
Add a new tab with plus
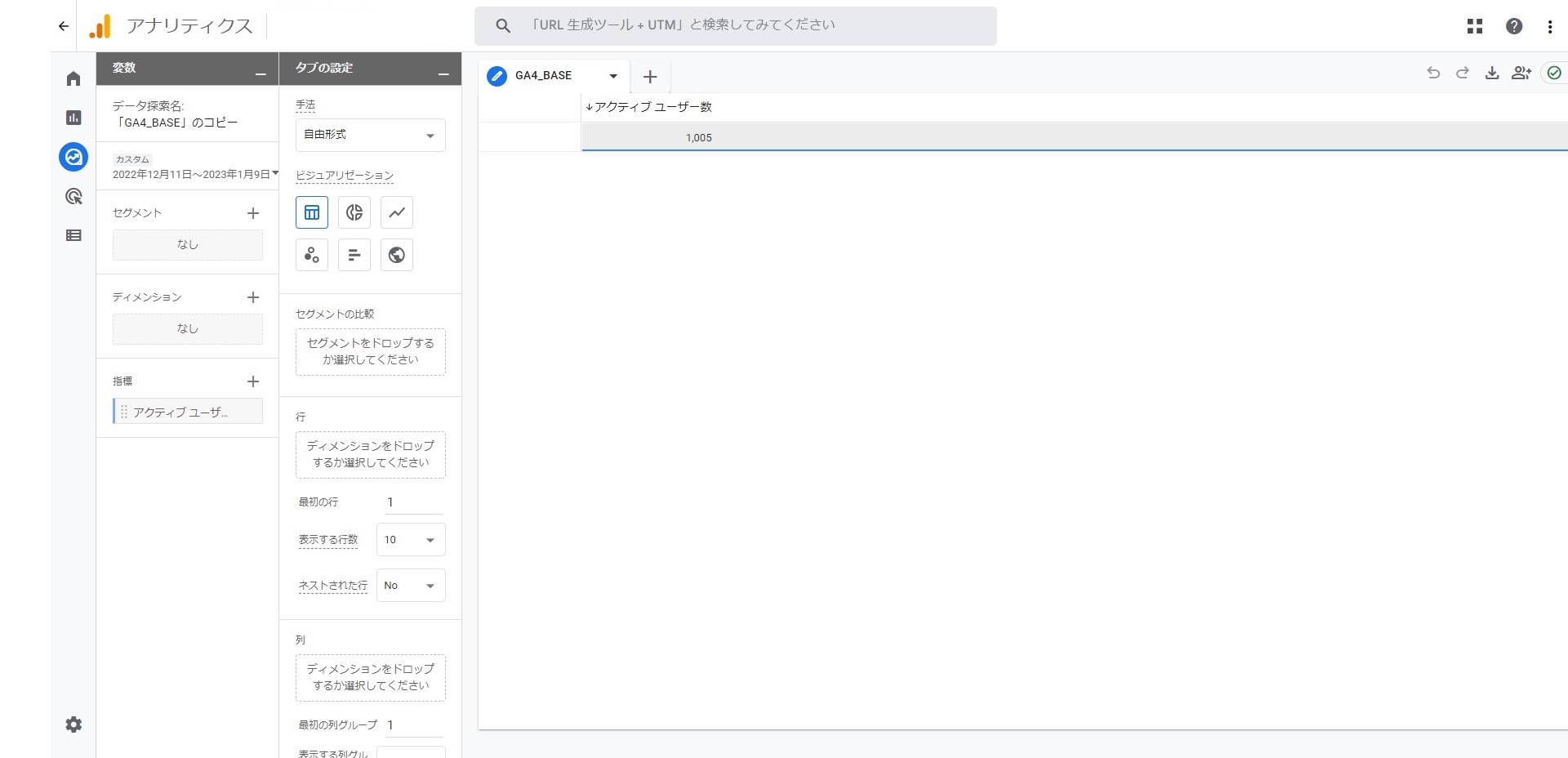[x=650, y=77]
